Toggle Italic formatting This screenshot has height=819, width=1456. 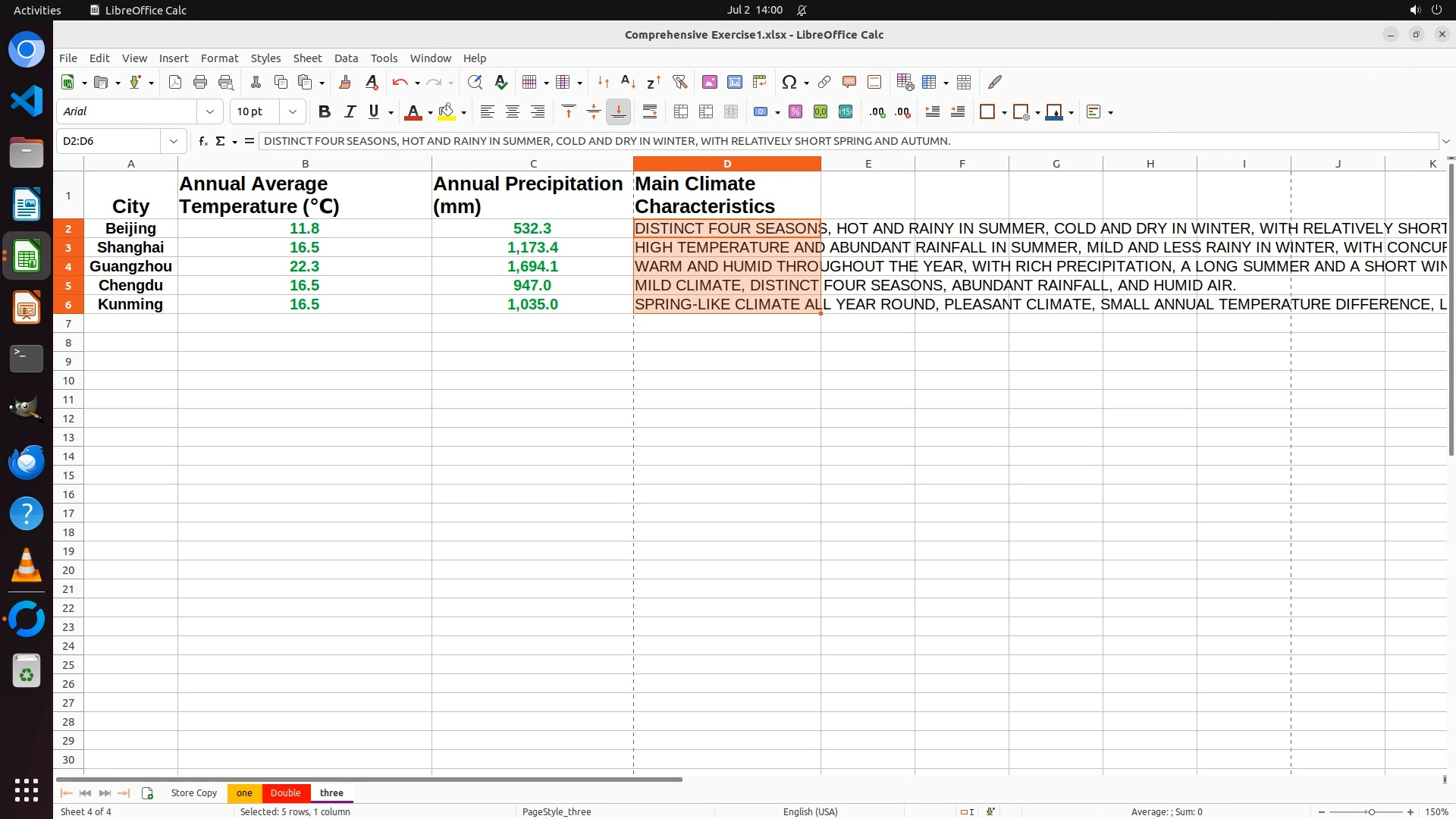tap(350, 111)
